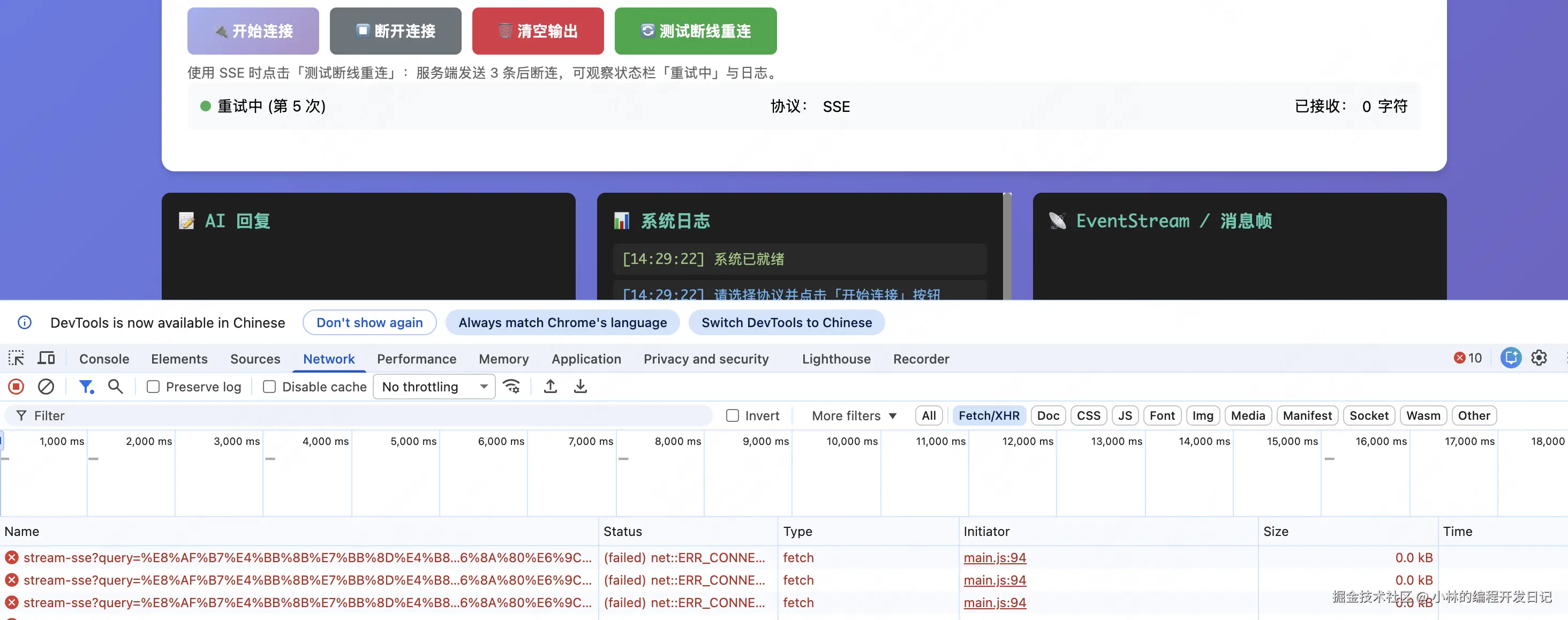Open DevTools settings gear
The image size is (1568, 620).
click(1539, 358)
